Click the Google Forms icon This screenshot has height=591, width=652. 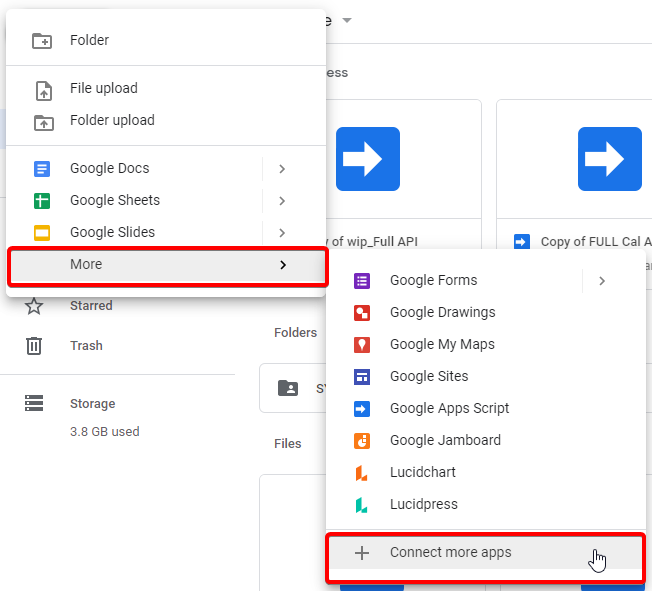click(x=362, y=281)
